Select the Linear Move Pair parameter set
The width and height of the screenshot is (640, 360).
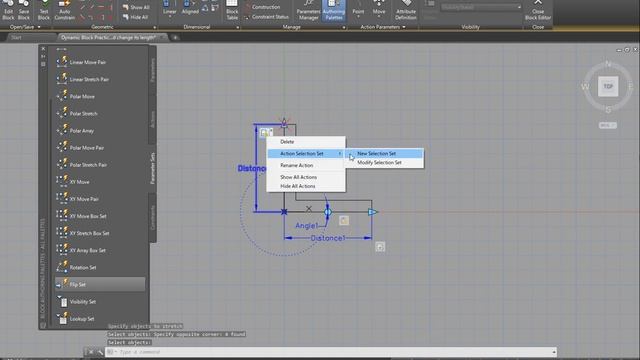[100, 62]
